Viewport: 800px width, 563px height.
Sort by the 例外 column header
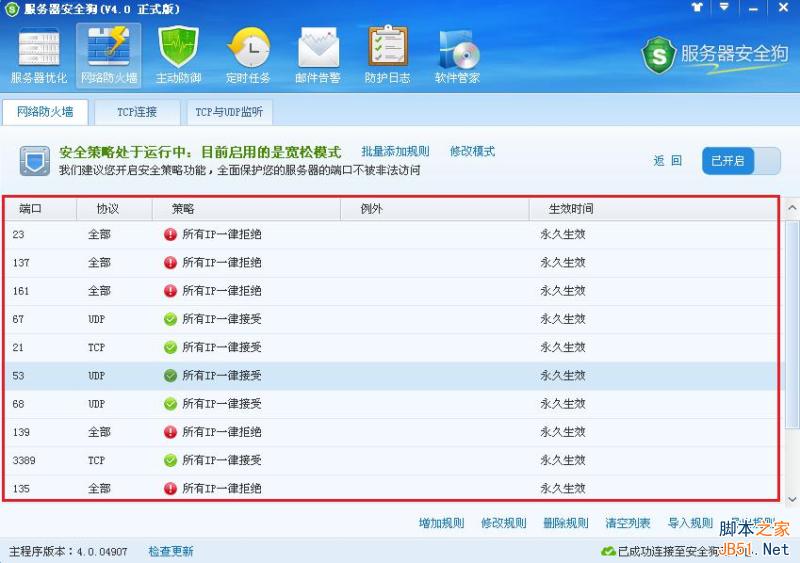pos(435,209)
